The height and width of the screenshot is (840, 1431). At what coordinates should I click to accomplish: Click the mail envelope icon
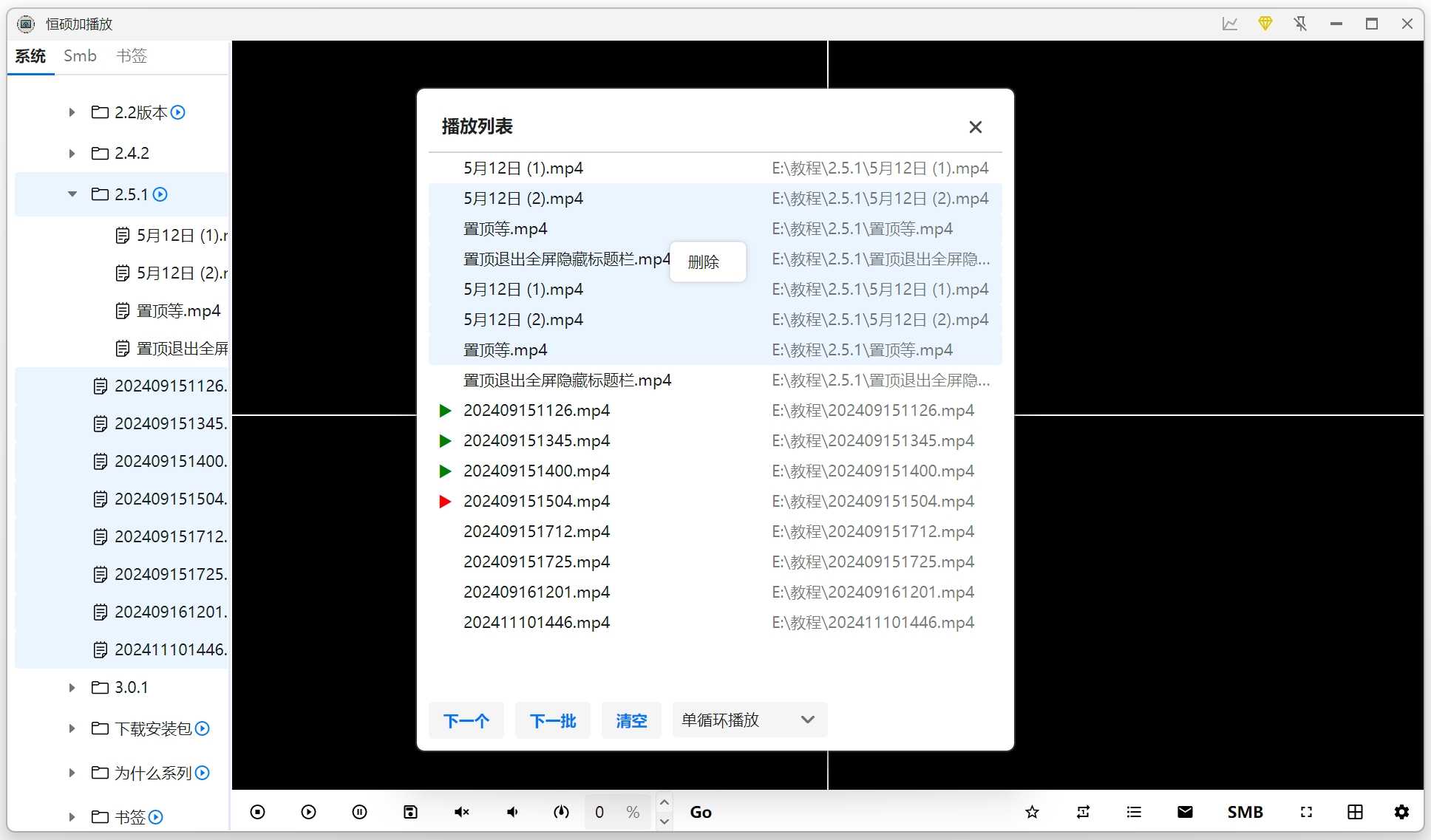click(x=1185, y=812)
